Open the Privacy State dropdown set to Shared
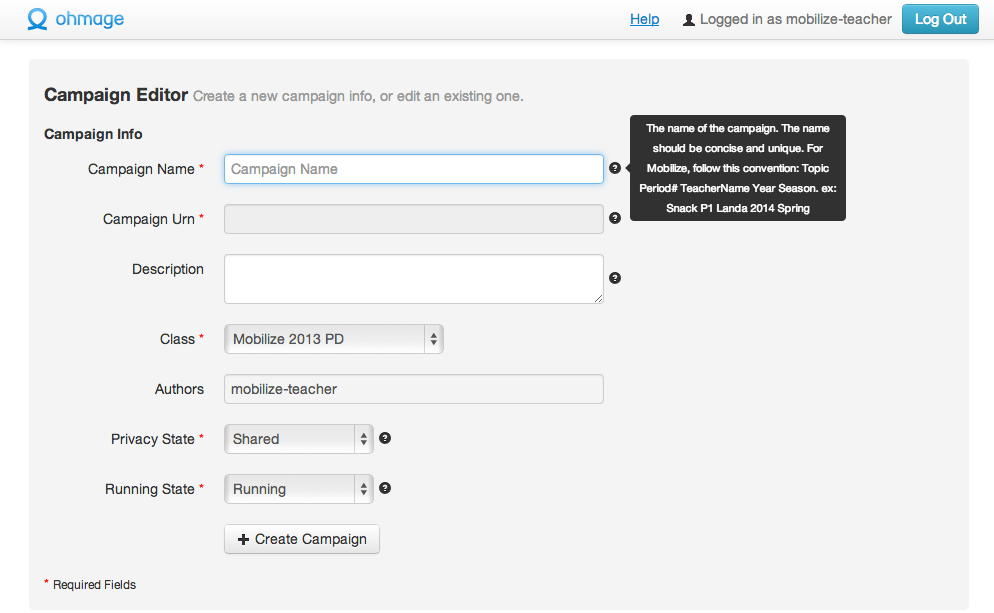 pos(299,439)
